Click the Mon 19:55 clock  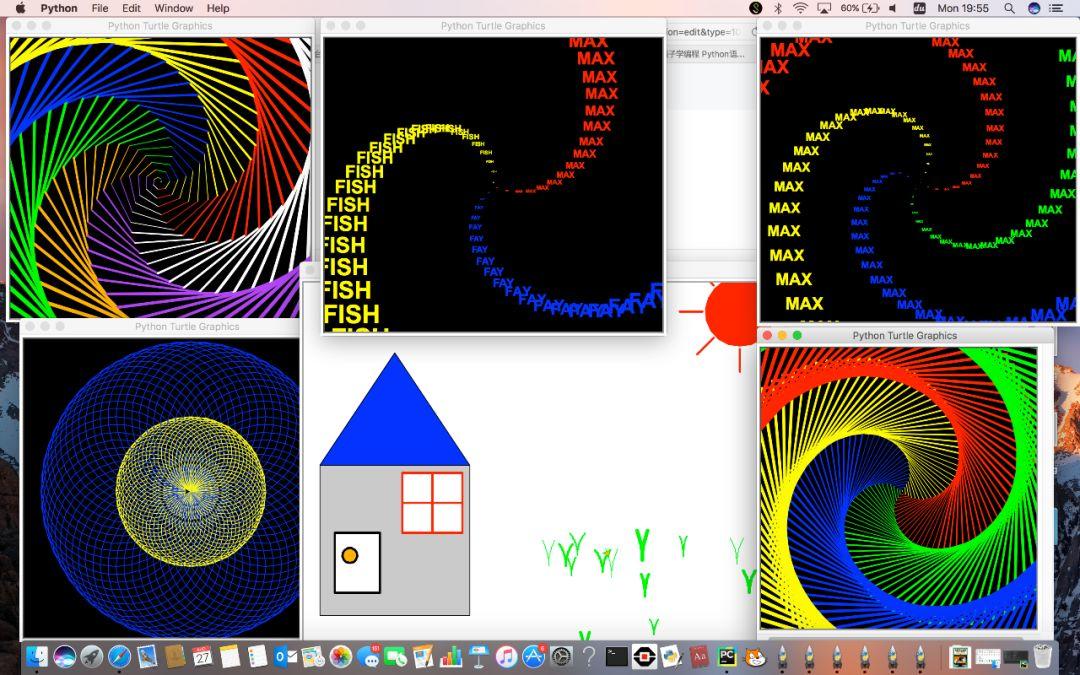click(x=962, y=8)
